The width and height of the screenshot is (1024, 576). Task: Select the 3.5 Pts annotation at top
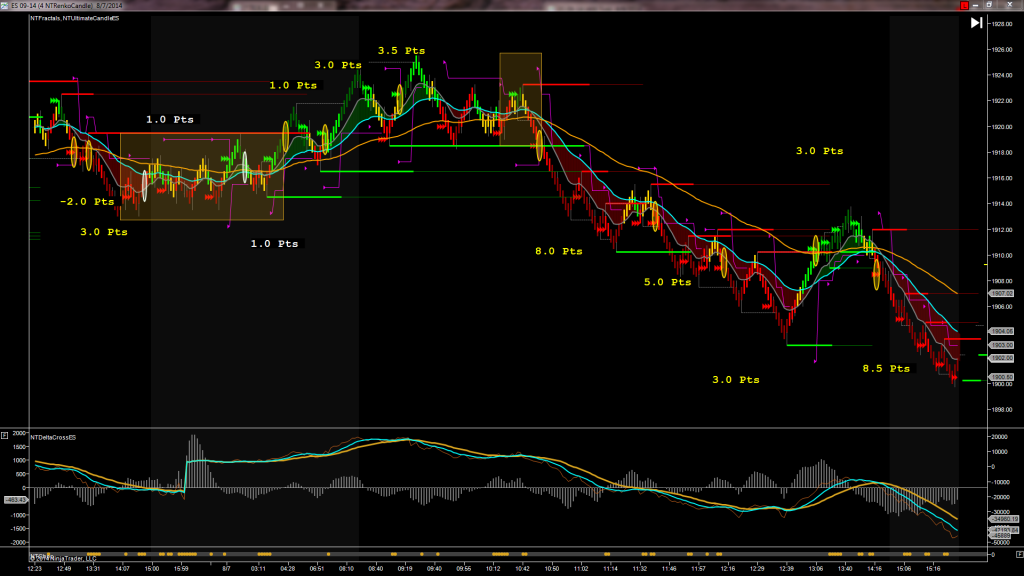tap(401, 50)
